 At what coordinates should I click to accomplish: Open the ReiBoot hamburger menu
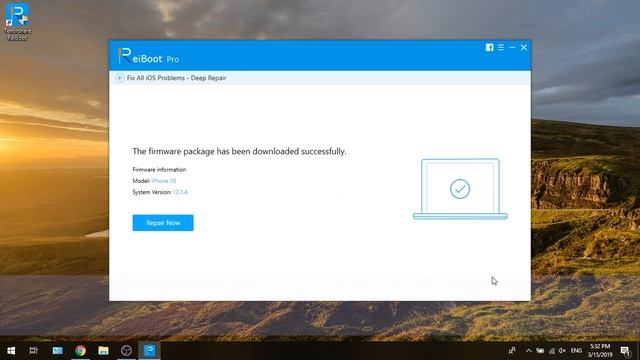tap(501, 47)
